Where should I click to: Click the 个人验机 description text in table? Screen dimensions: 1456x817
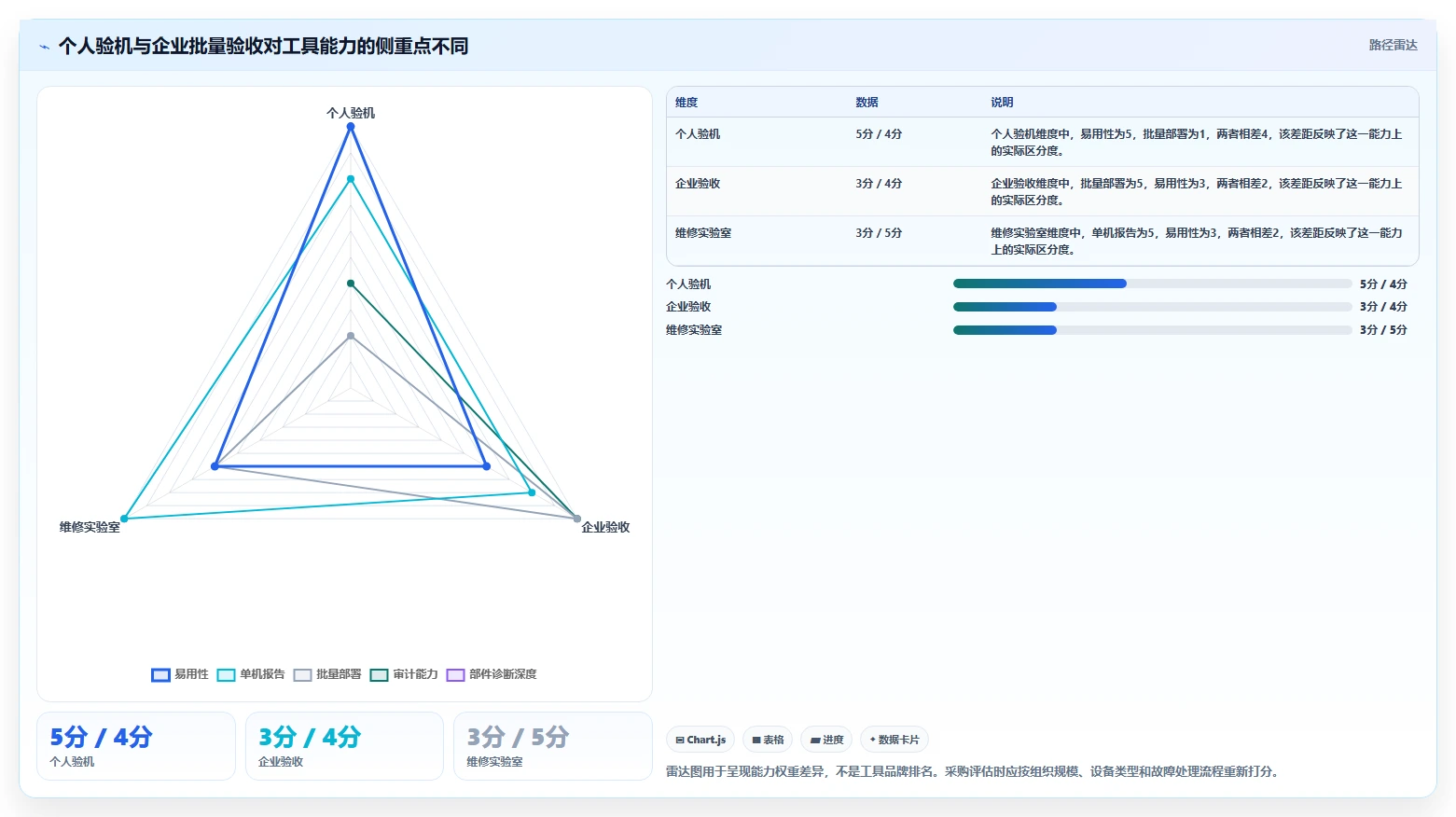click(x=1197, y=143)
